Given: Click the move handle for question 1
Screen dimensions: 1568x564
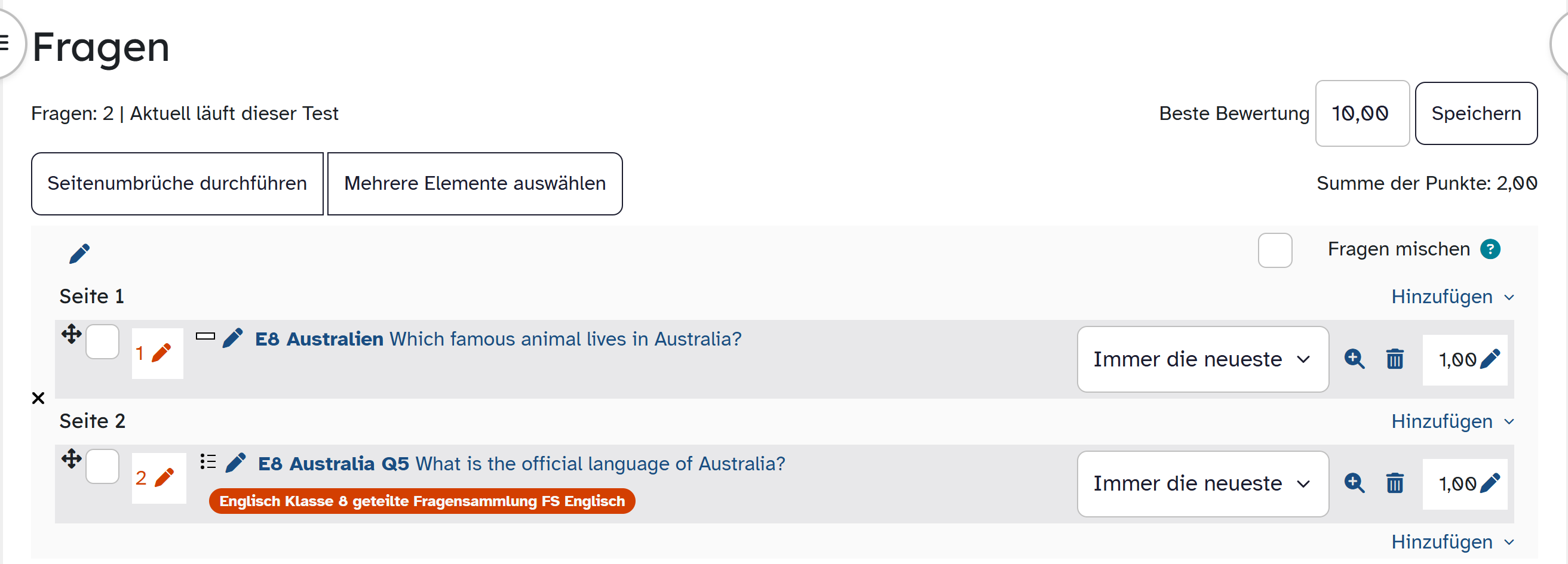Looking at the screenshot, I should pyautogui.click(x=71, y=334).
